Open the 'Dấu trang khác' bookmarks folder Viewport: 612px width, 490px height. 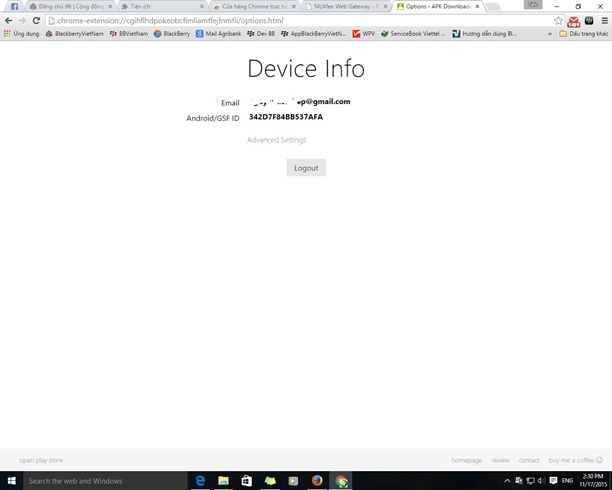584,33
